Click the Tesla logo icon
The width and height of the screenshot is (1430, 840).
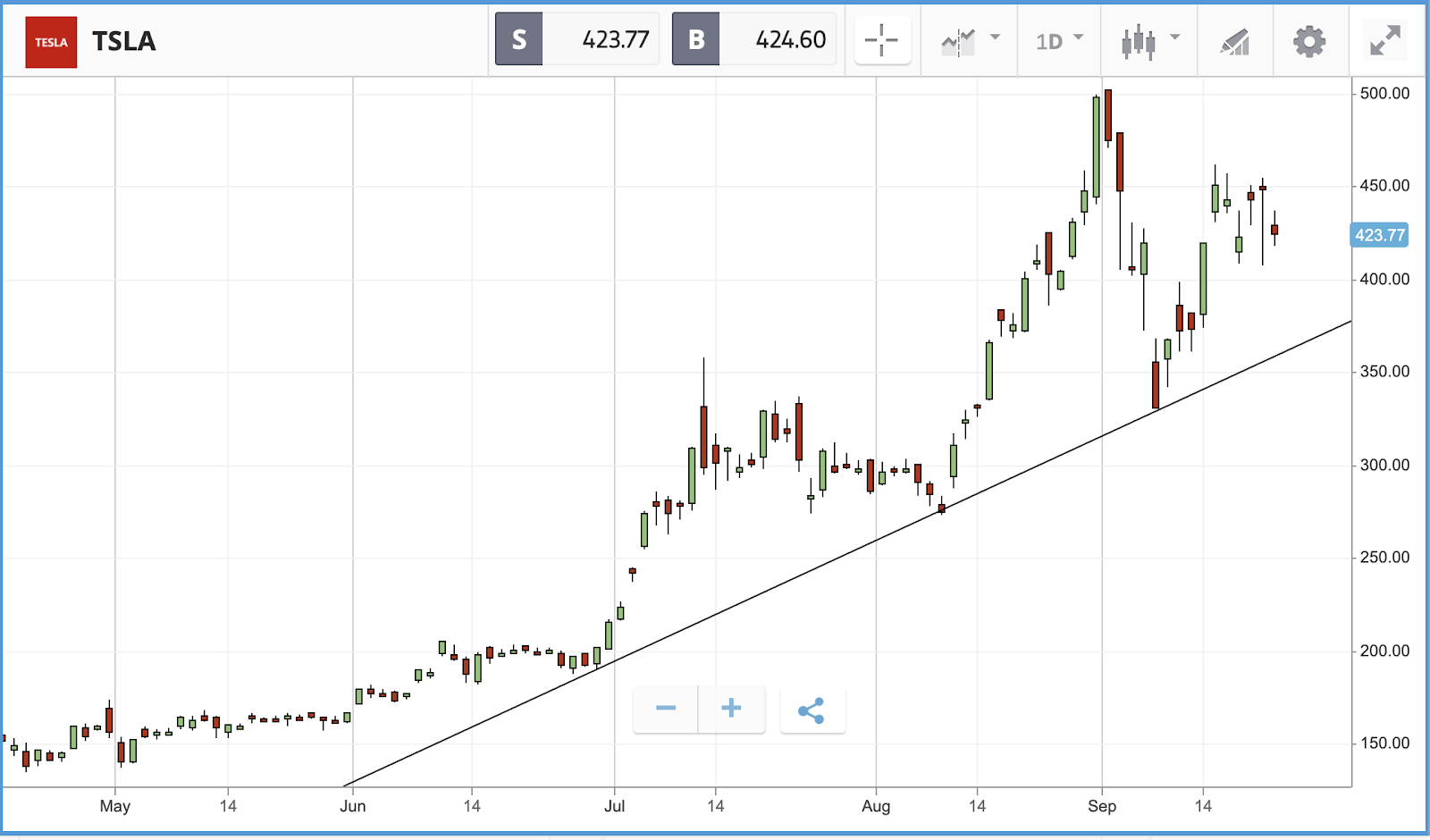(51, 42)
